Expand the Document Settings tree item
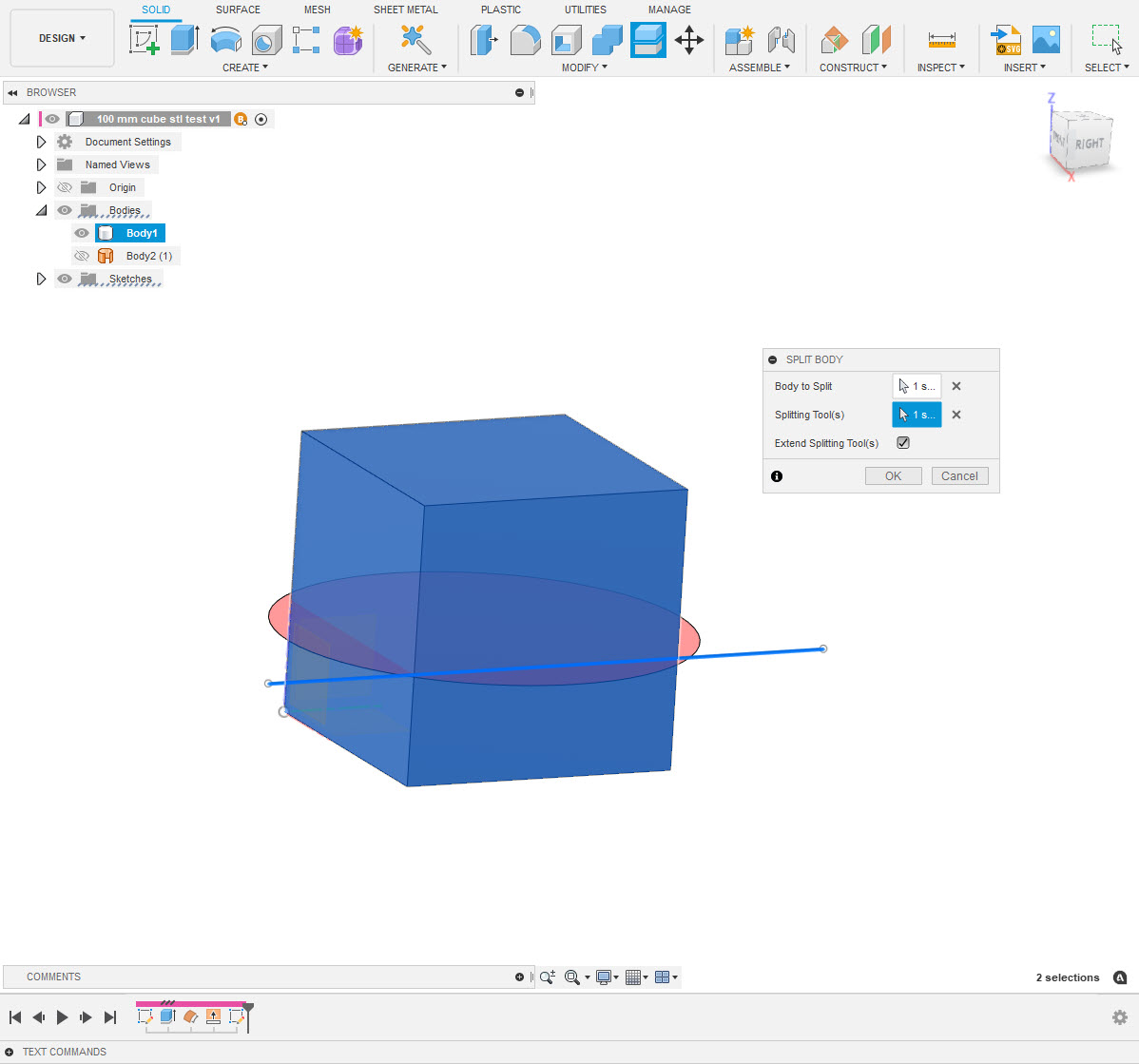Viewport: 1139px width, 1064px height. point(41,141)
